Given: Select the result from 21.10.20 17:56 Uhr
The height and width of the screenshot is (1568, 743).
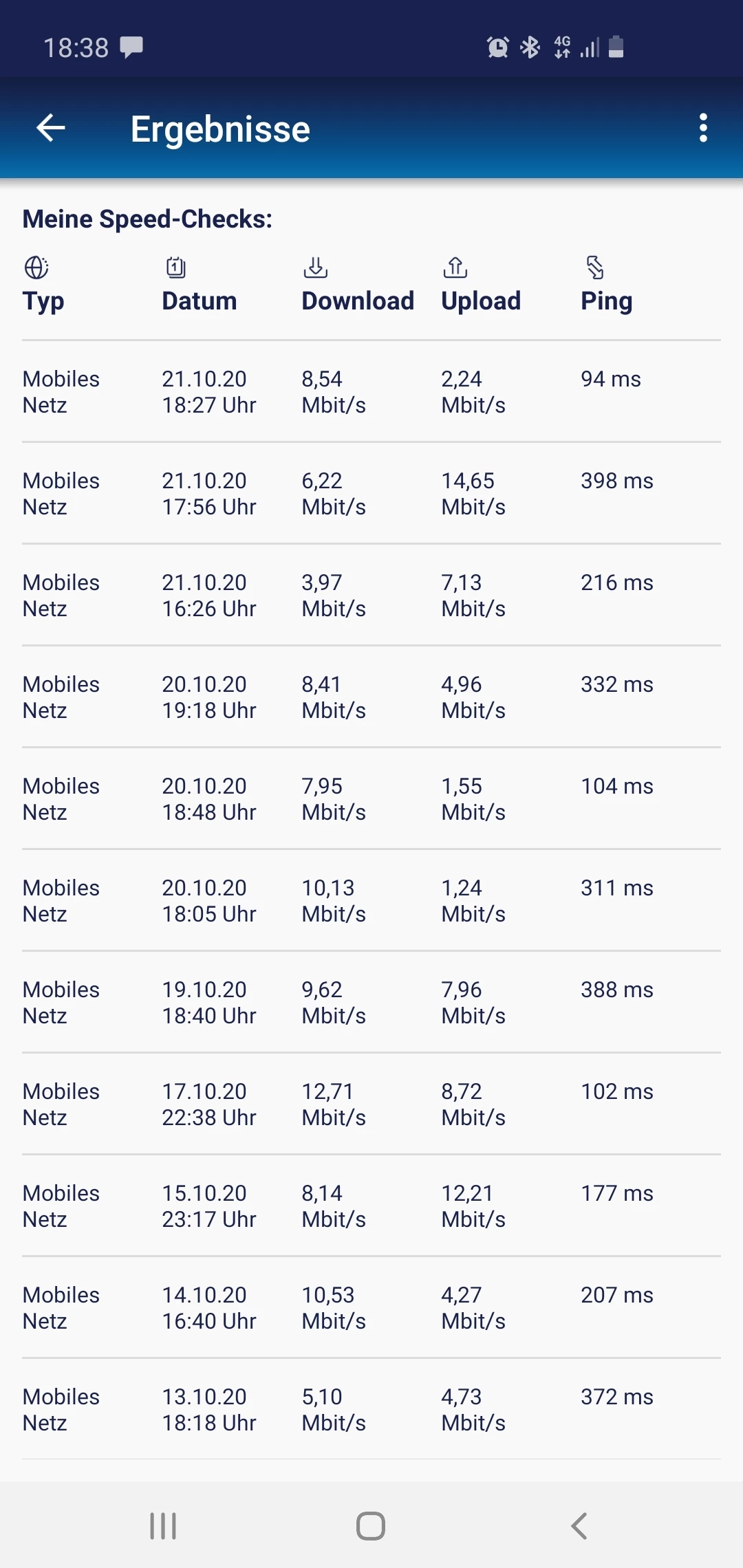Looking at the screenshot, I should (371, 494).
